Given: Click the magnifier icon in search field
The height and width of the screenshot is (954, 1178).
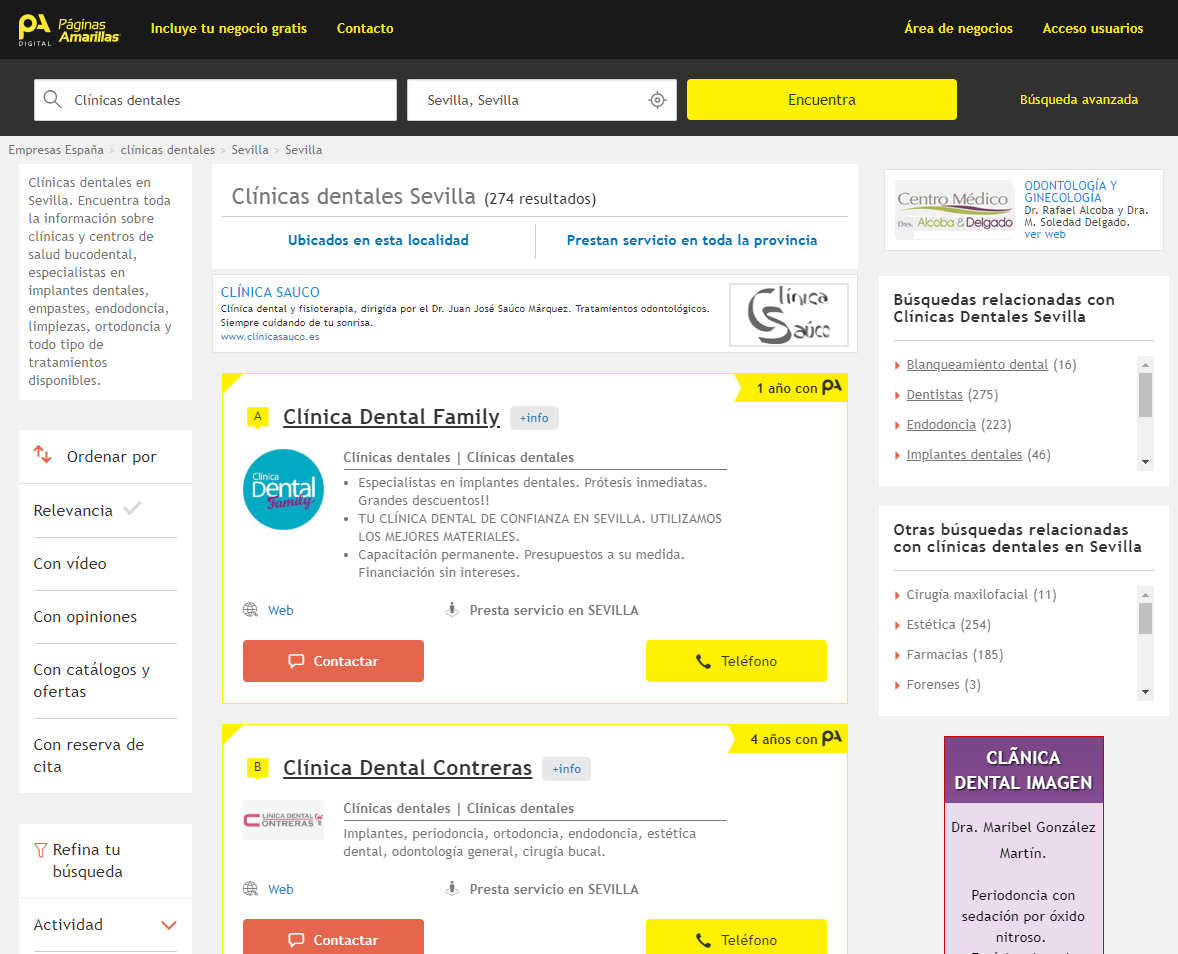Looking at the screenshot, I should (53, 100).
